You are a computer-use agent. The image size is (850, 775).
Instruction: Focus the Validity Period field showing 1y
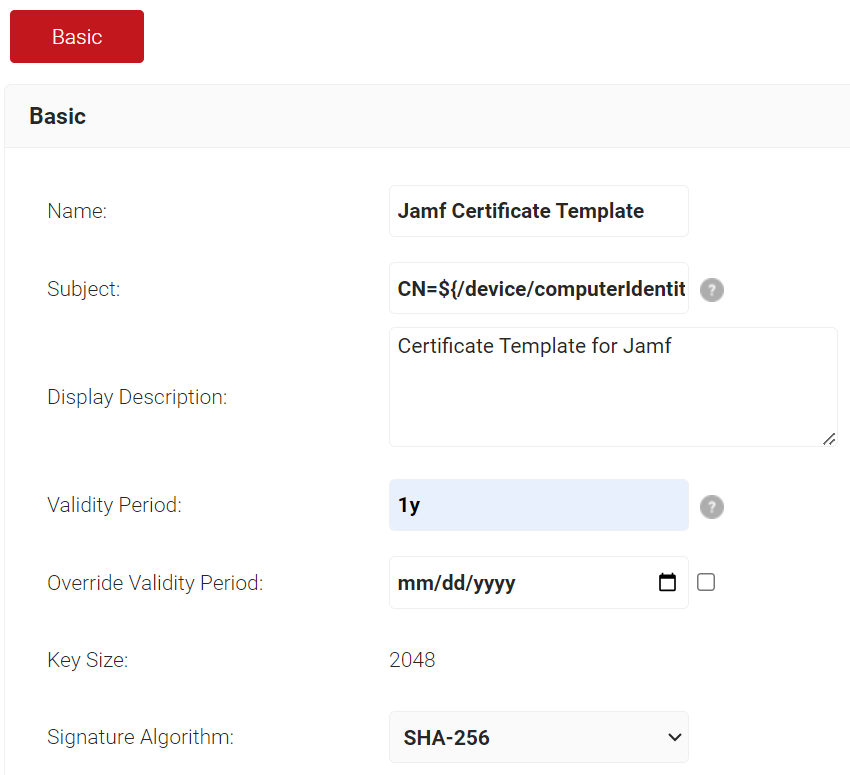pos(538,505)
